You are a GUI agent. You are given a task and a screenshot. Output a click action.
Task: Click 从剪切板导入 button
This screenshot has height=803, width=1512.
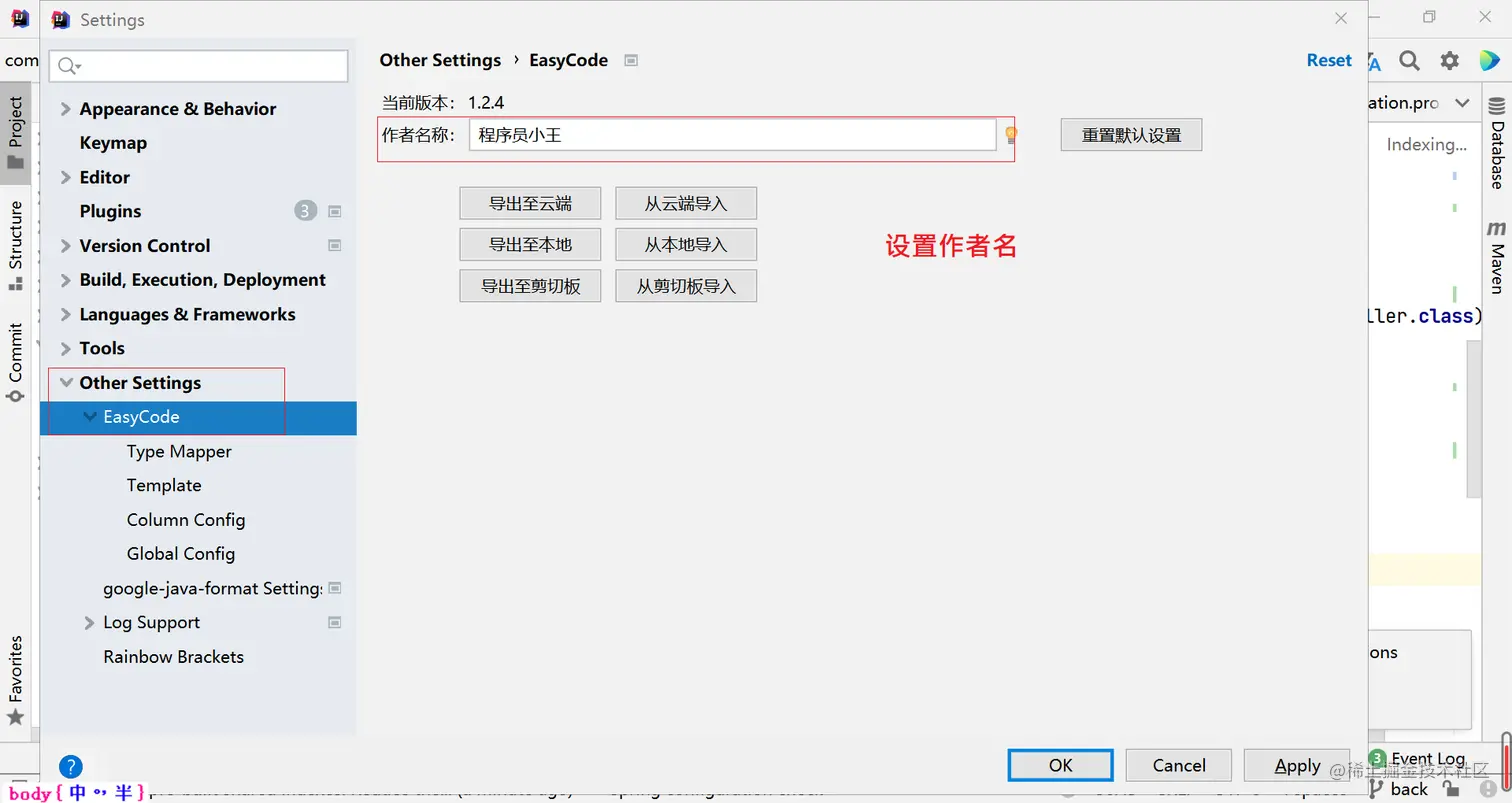686,285
